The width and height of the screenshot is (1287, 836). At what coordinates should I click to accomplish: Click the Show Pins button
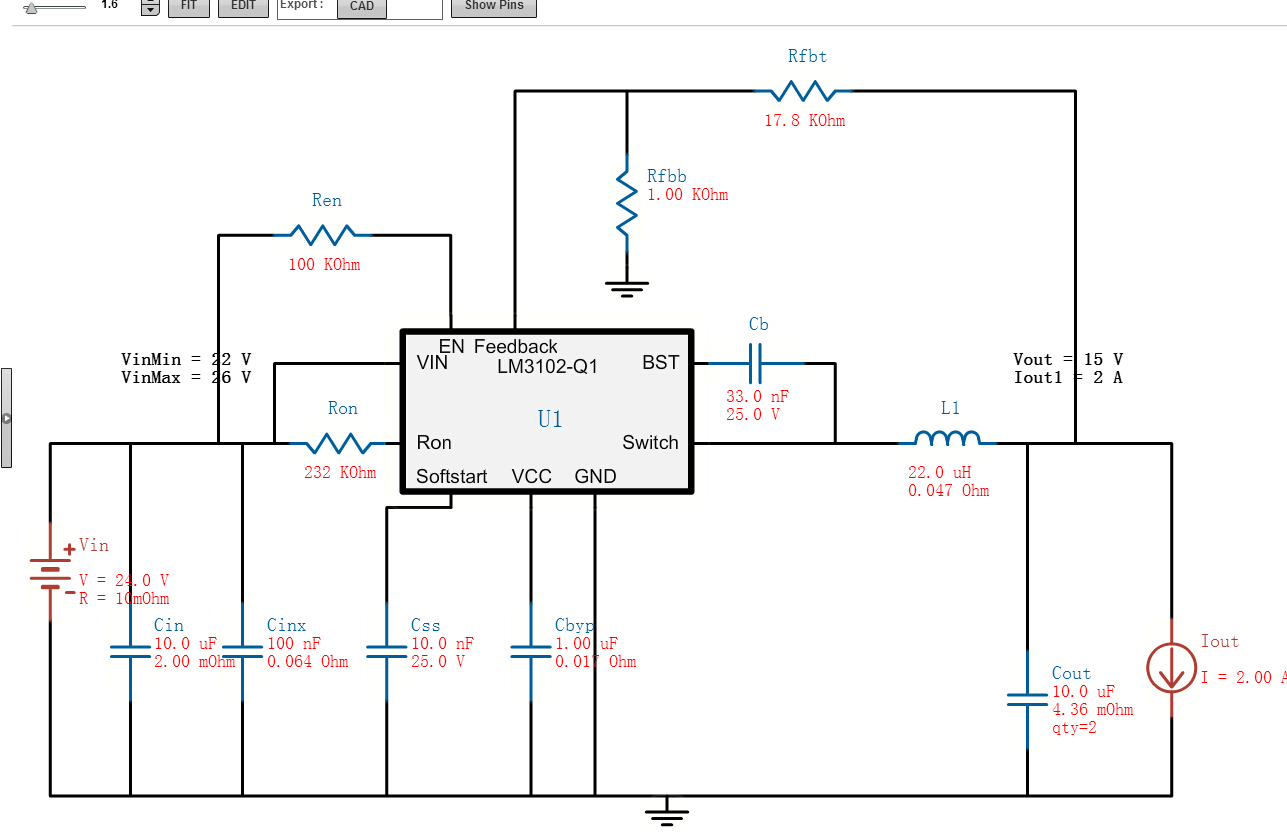494,6
